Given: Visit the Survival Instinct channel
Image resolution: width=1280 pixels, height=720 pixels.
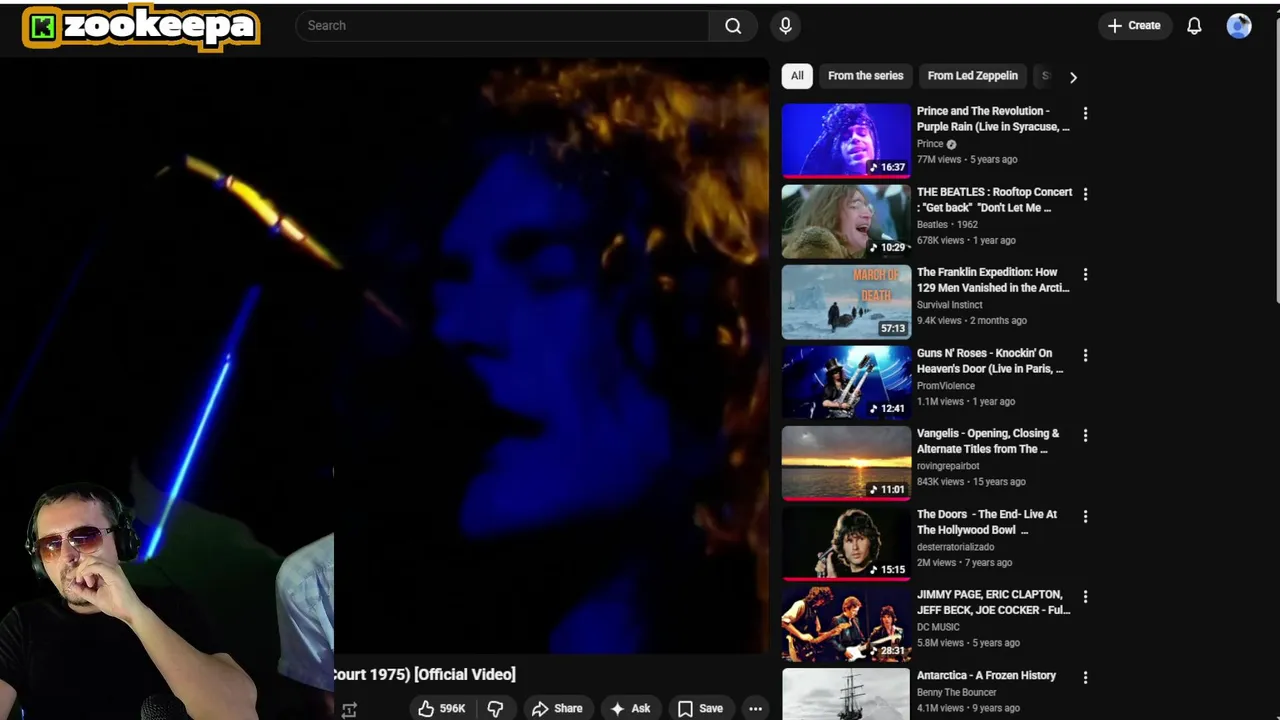Looking at the screenshot, I should (950, 305).
